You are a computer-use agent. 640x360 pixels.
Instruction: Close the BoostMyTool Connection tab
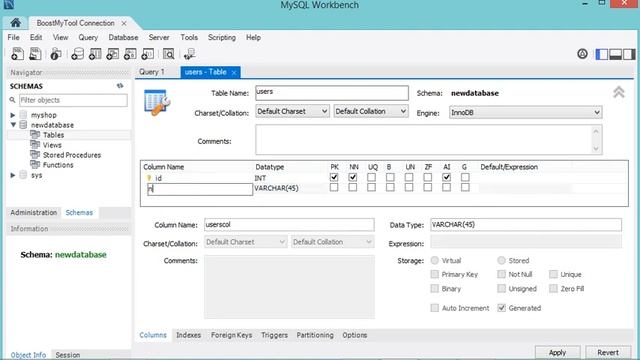(124, 24)
